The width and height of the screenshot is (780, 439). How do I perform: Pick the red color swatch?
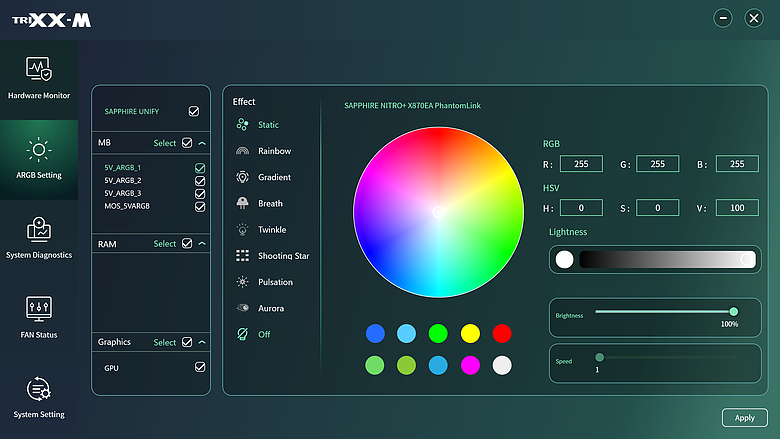(x=502, y=334)
